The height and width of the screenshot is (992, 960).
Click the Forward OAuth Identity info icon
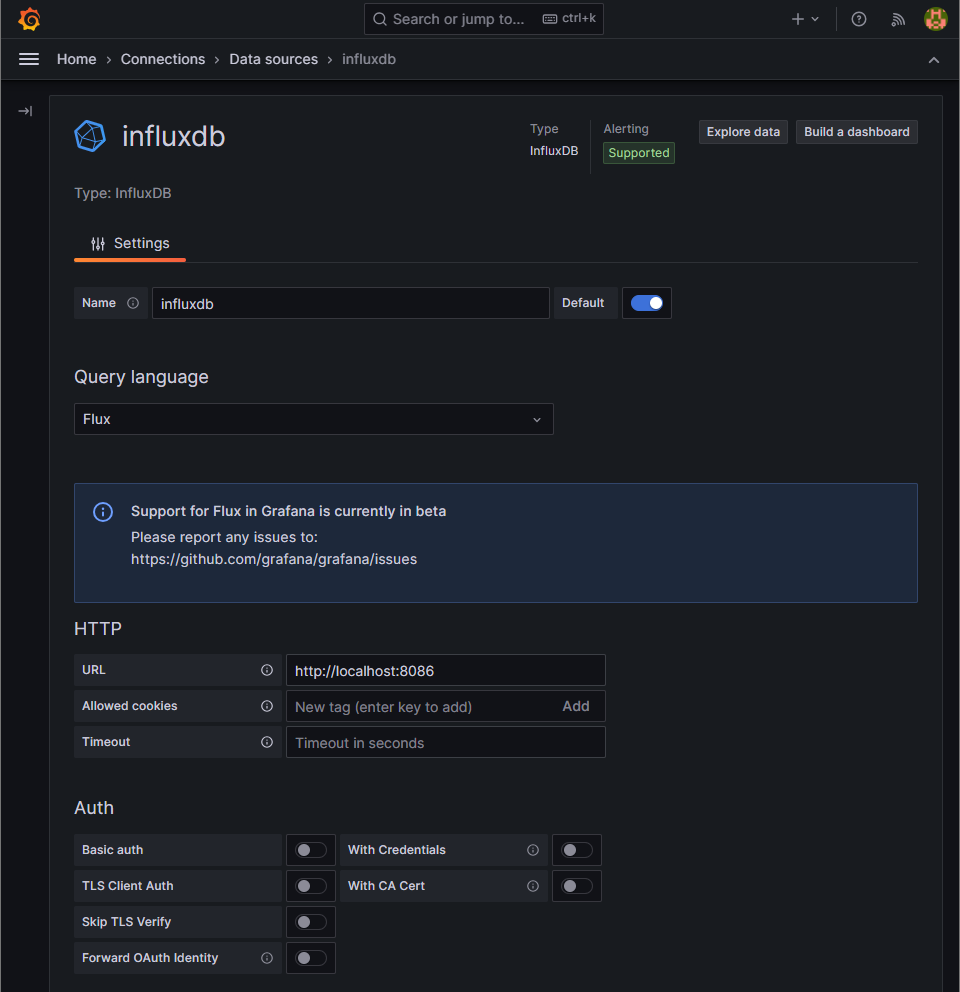[267, 958]
